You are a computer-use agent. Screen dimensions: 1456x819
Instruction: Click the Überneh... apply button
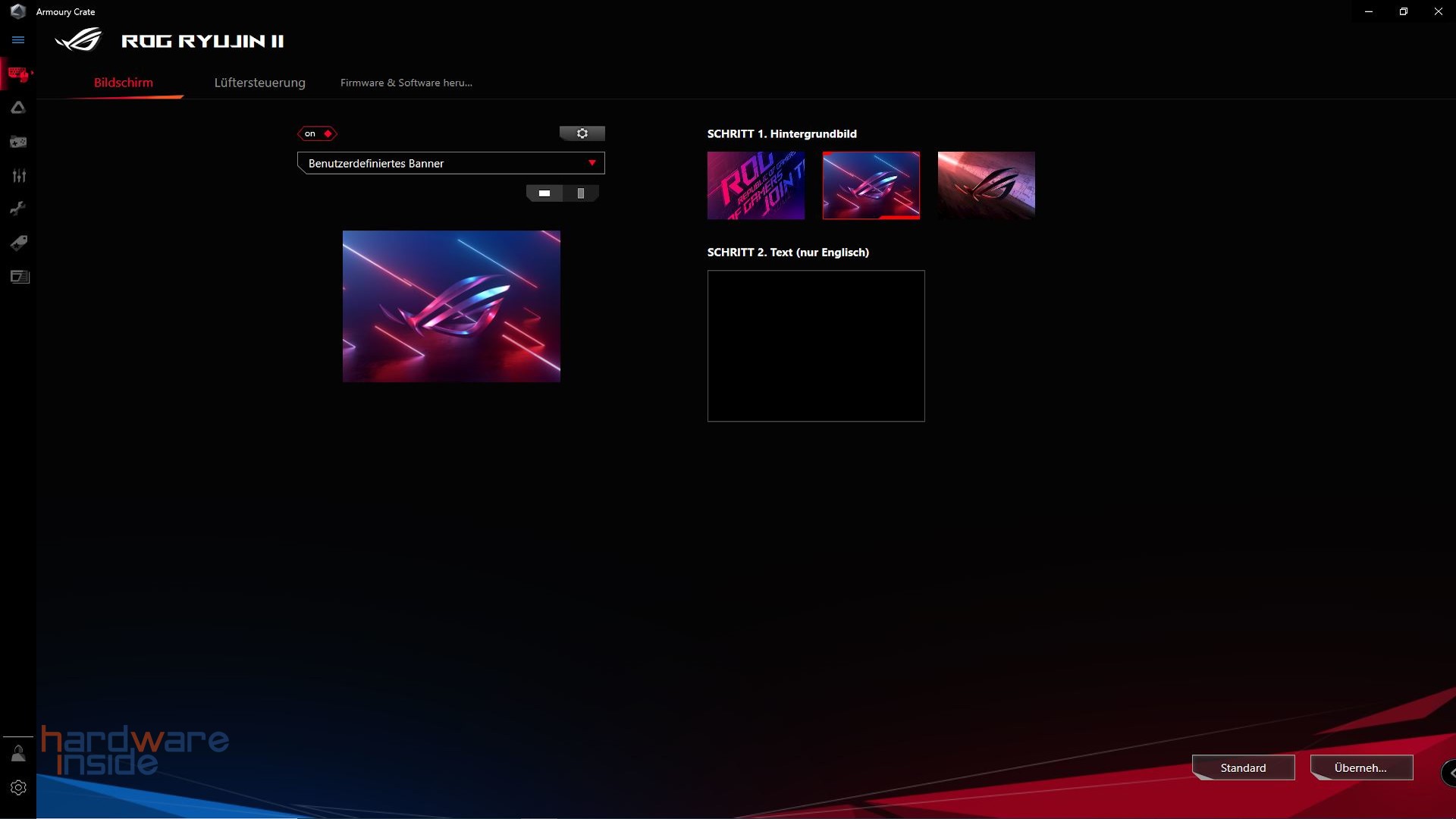click(x=1362, y=767)
